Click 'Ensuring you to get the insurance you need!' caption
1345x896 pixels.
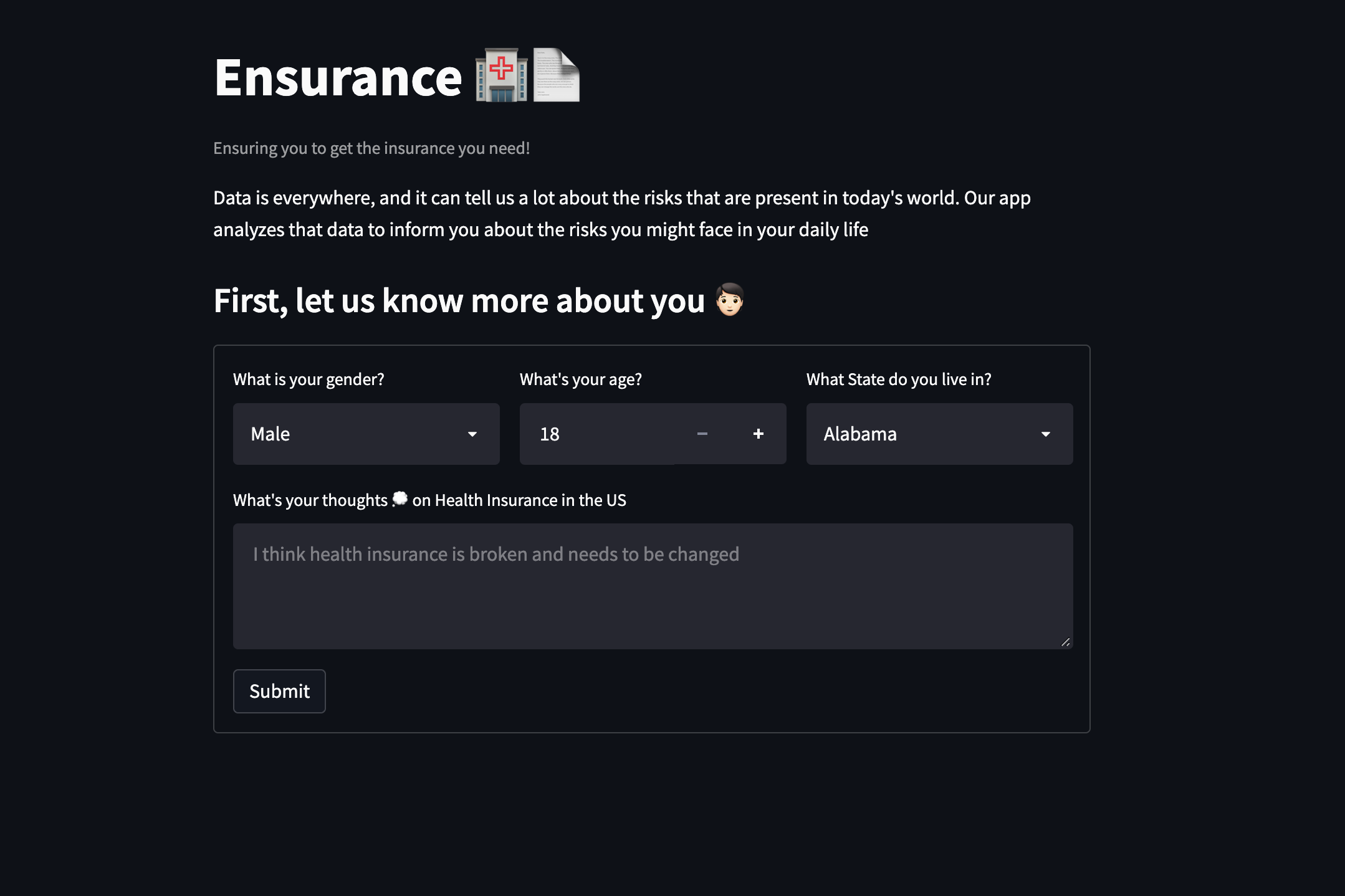click(x=371, y=148)
